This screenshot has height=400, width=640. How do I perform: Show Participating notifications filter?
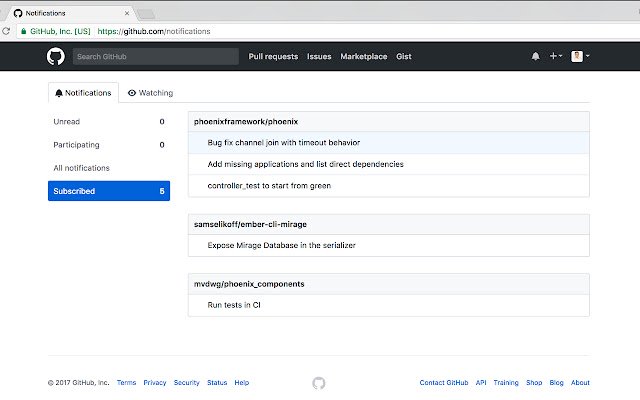(109, 145)
